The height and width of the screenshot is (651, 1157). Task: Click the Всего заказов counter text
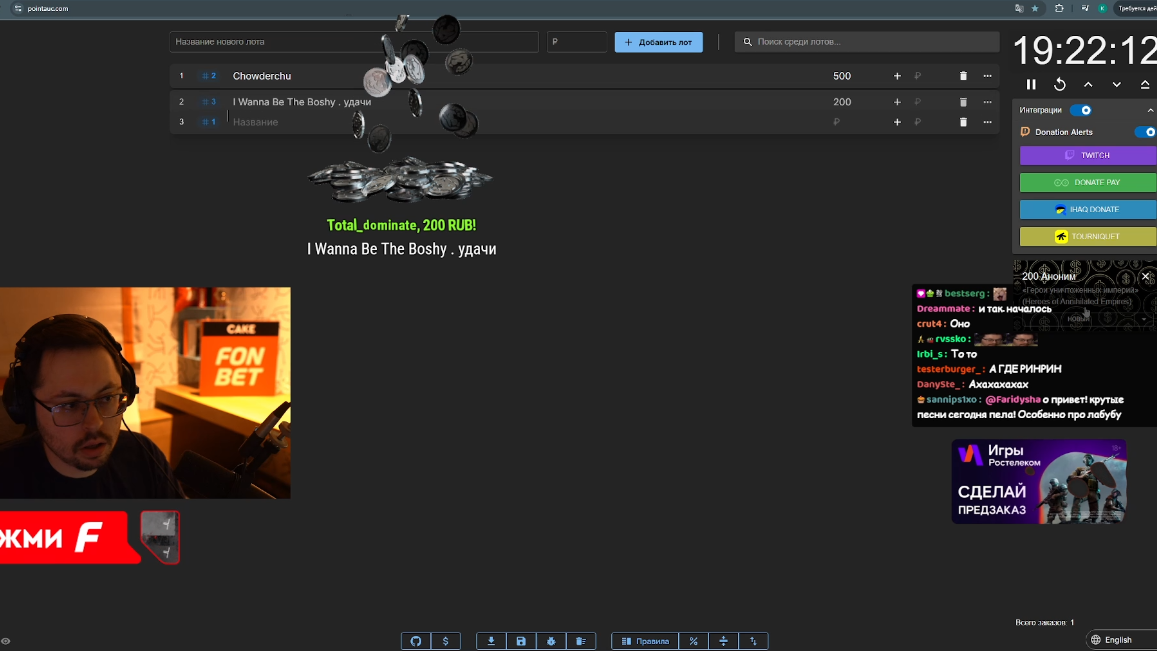pos(1044,622)
